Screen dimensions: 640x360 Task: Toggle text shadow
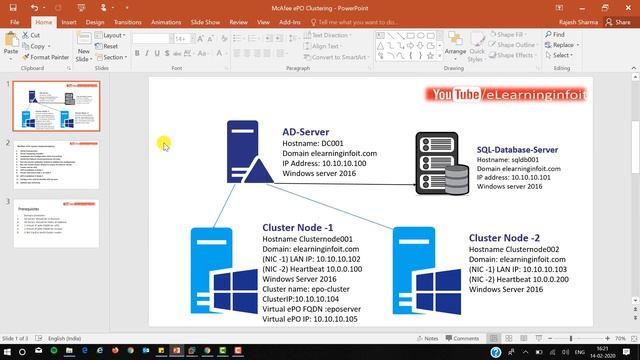pyautogui.click(x=167, y=53)
